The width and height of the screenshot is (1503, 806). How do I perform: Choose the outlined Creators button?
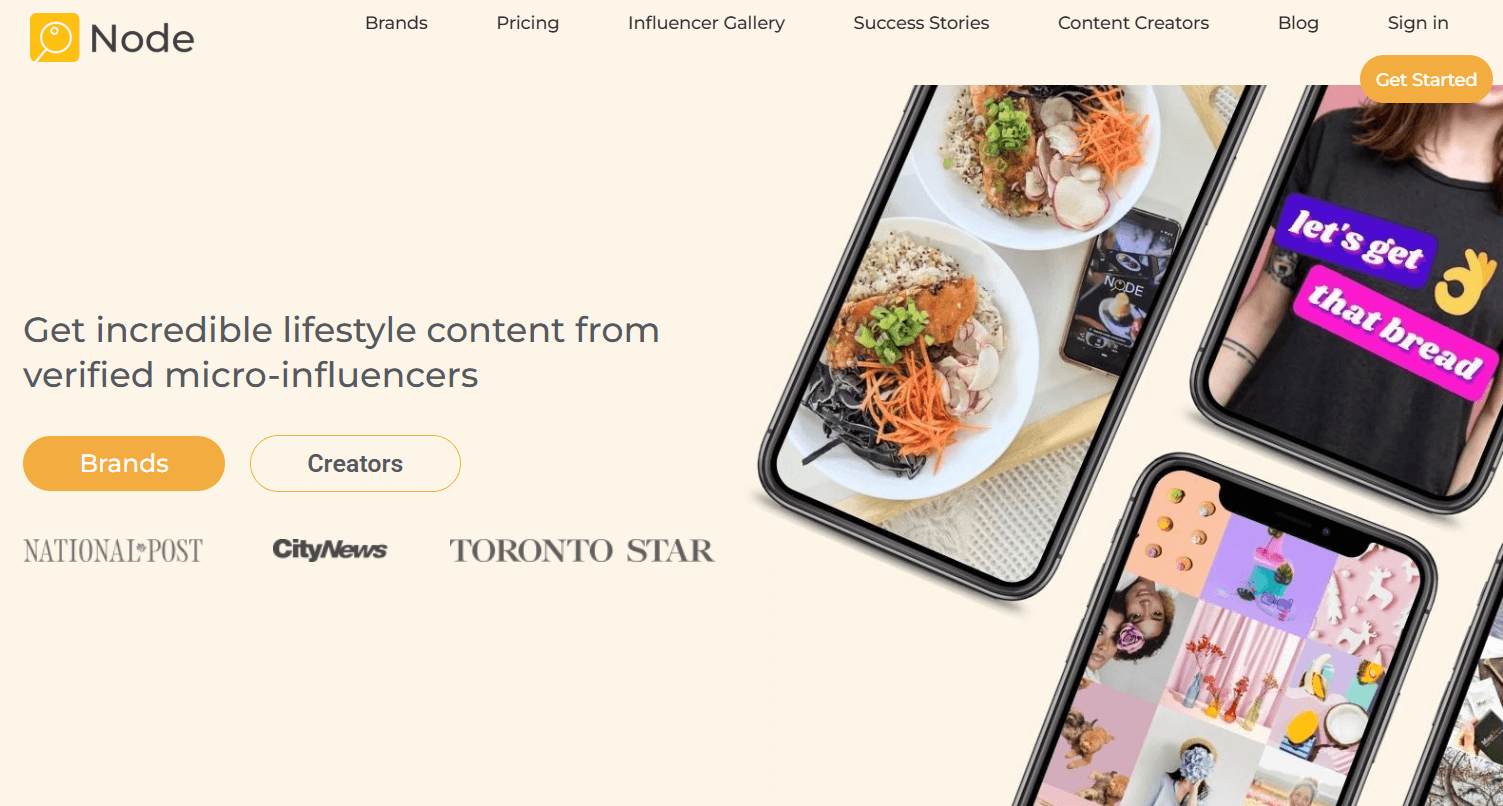355,463
